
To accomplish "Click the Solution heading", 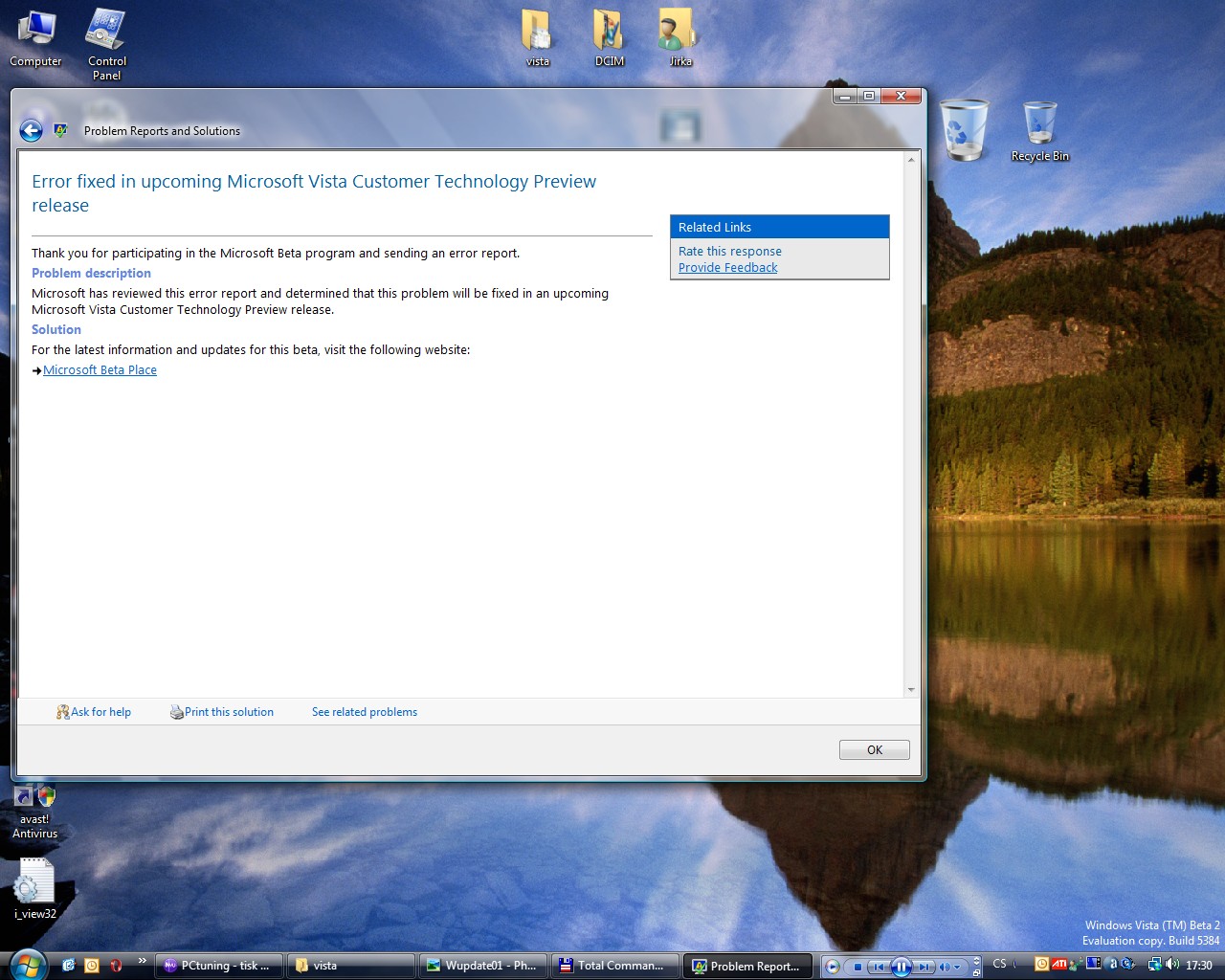I will pos(56,329).
